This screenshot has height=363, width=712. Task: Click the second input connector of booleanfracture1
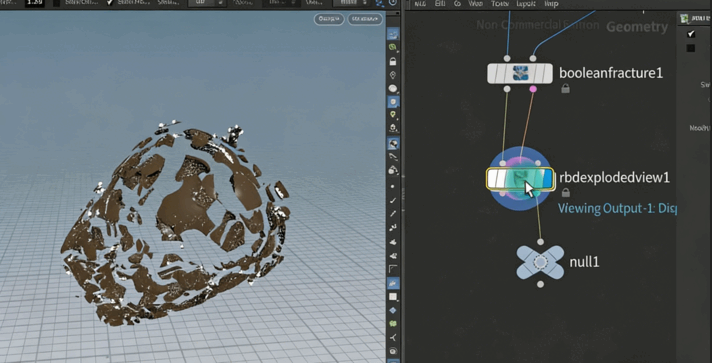click(x=533, y=58)
